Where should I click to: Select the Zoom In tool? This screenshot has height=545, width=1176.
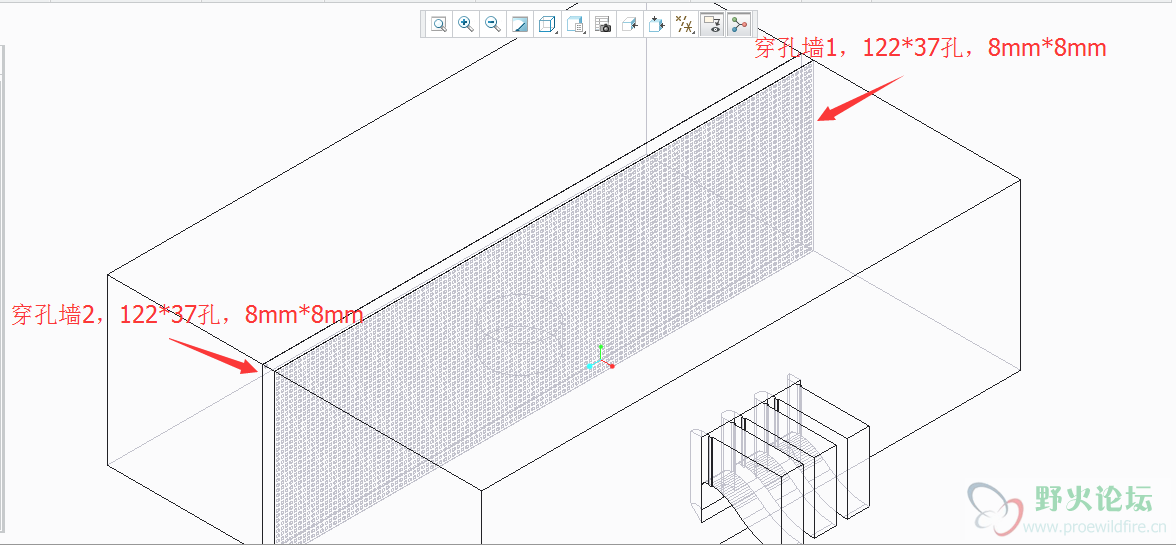pos(466,24)
